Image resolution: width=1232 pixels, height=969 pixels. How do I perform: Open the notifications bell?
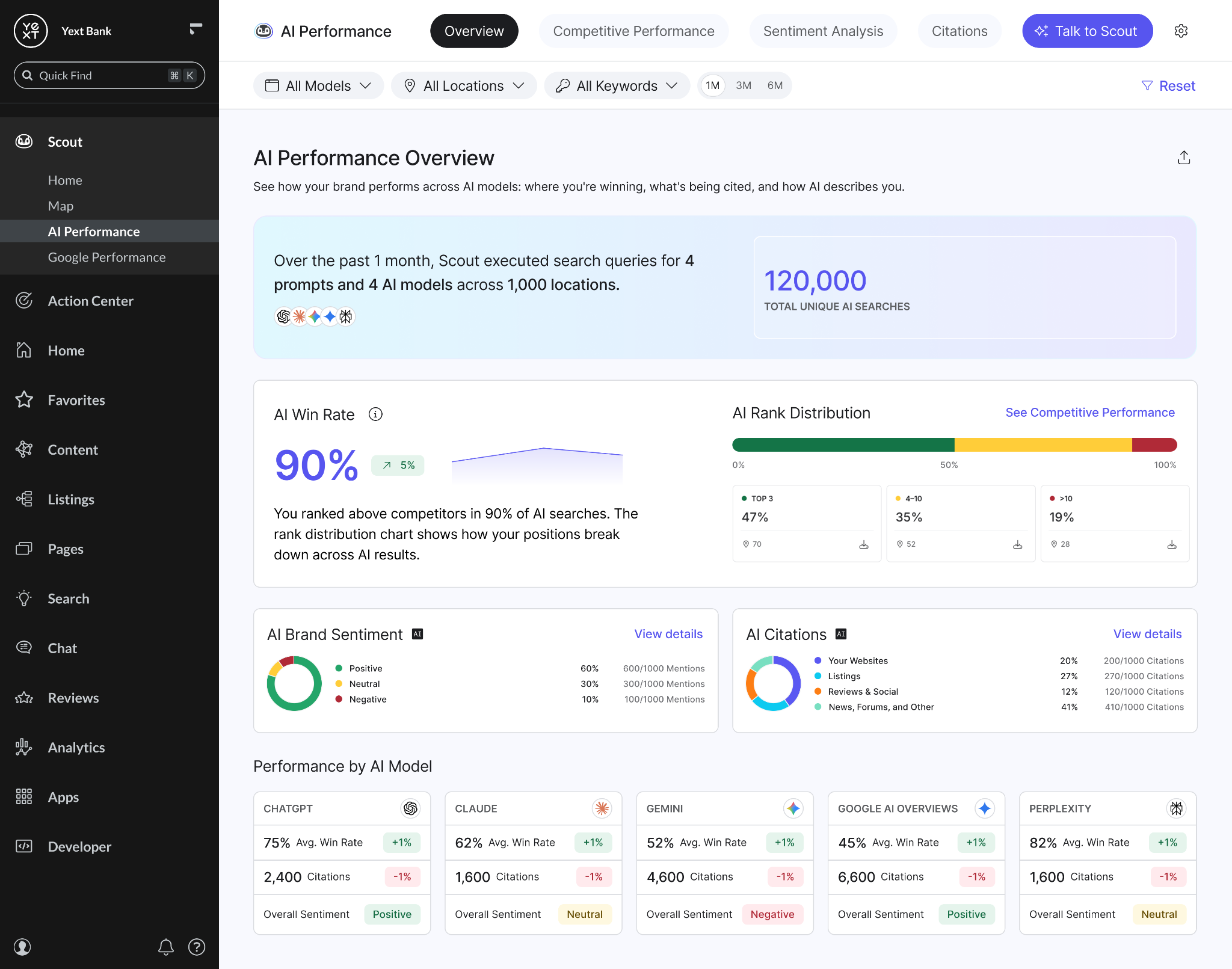coord(166,947)
